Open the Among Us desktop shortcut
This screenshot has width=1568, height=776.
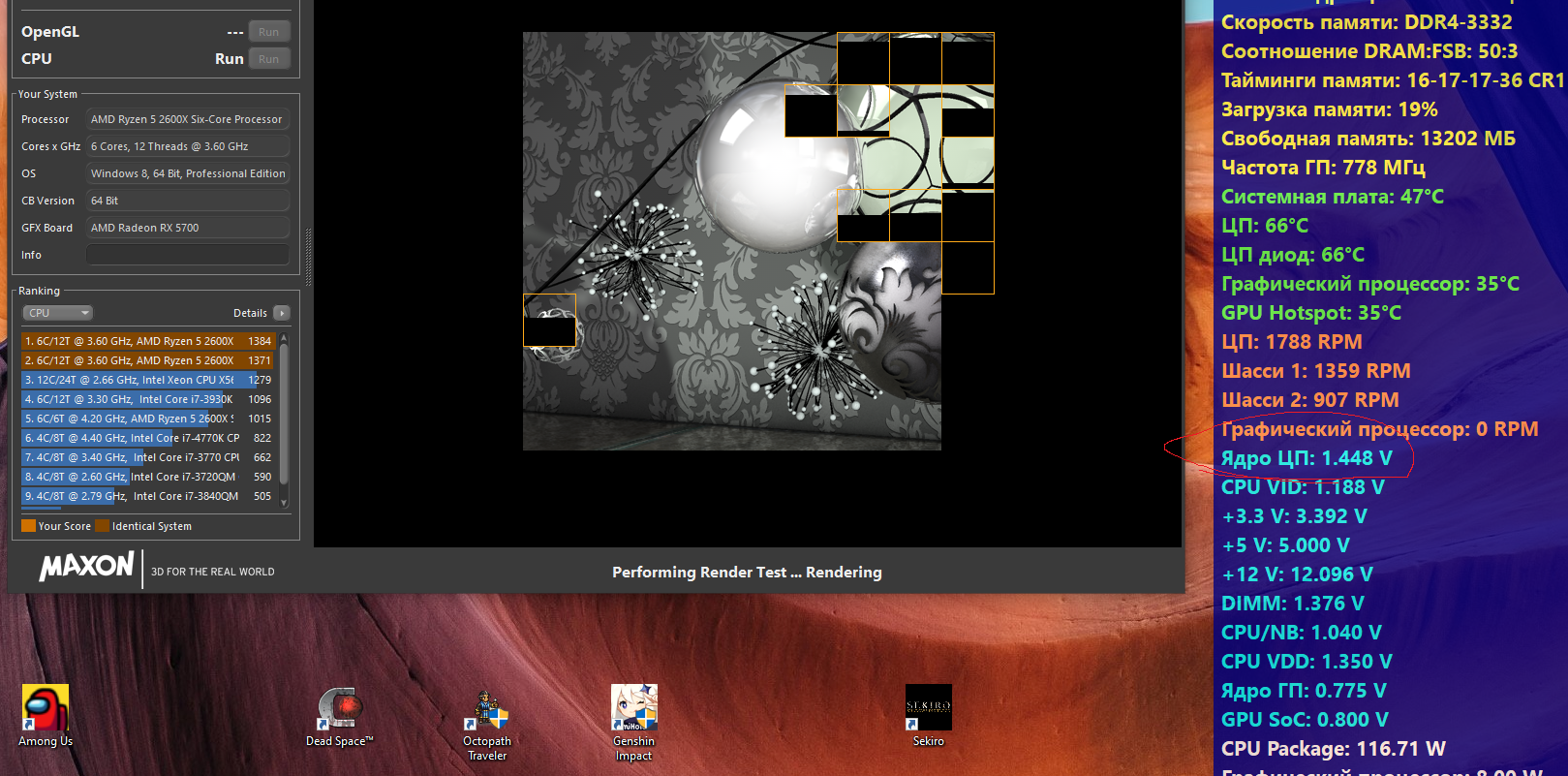point(46,716)
